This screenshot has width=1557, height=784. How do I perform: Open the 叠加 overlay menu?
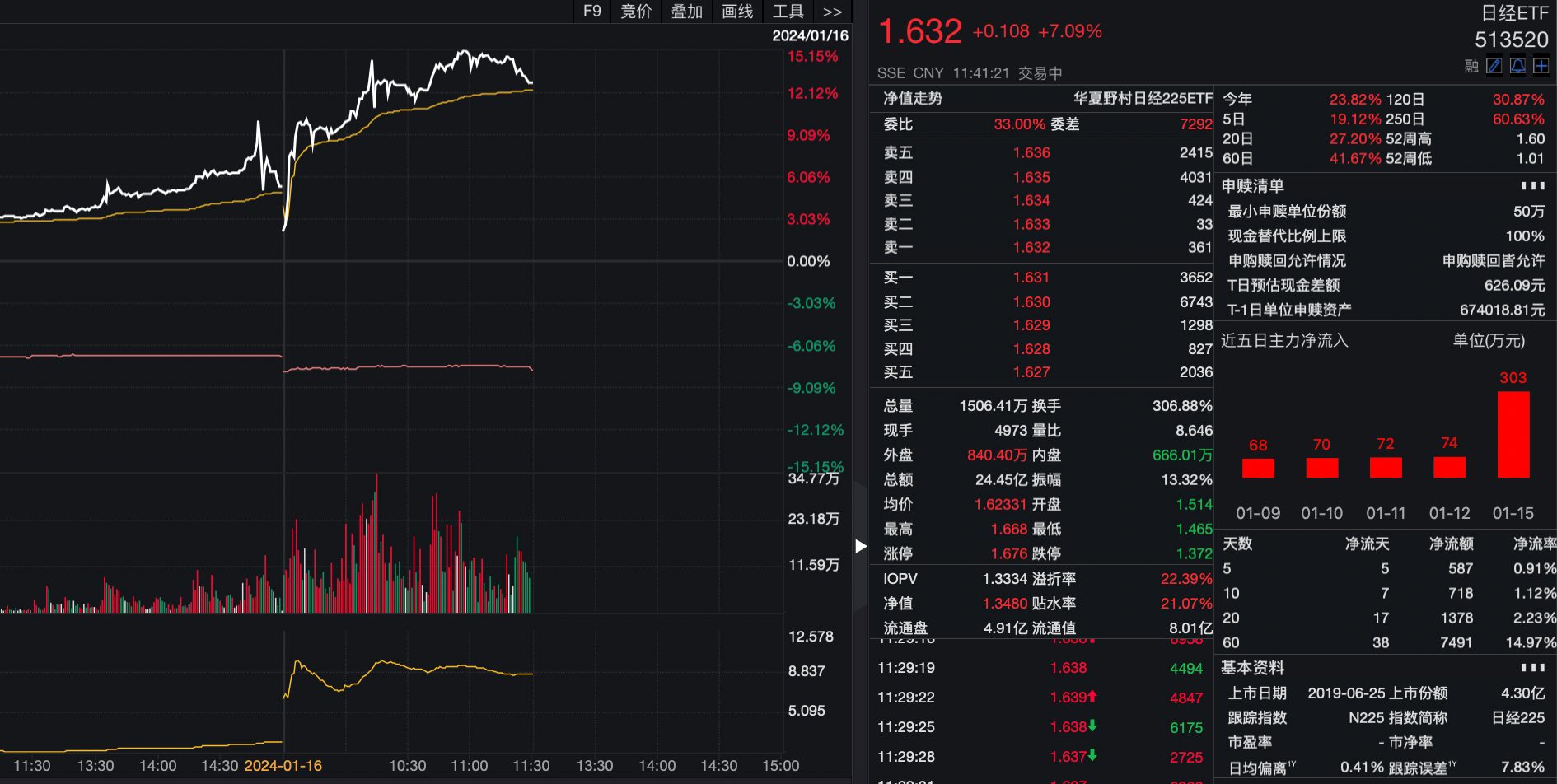(686, 12)
